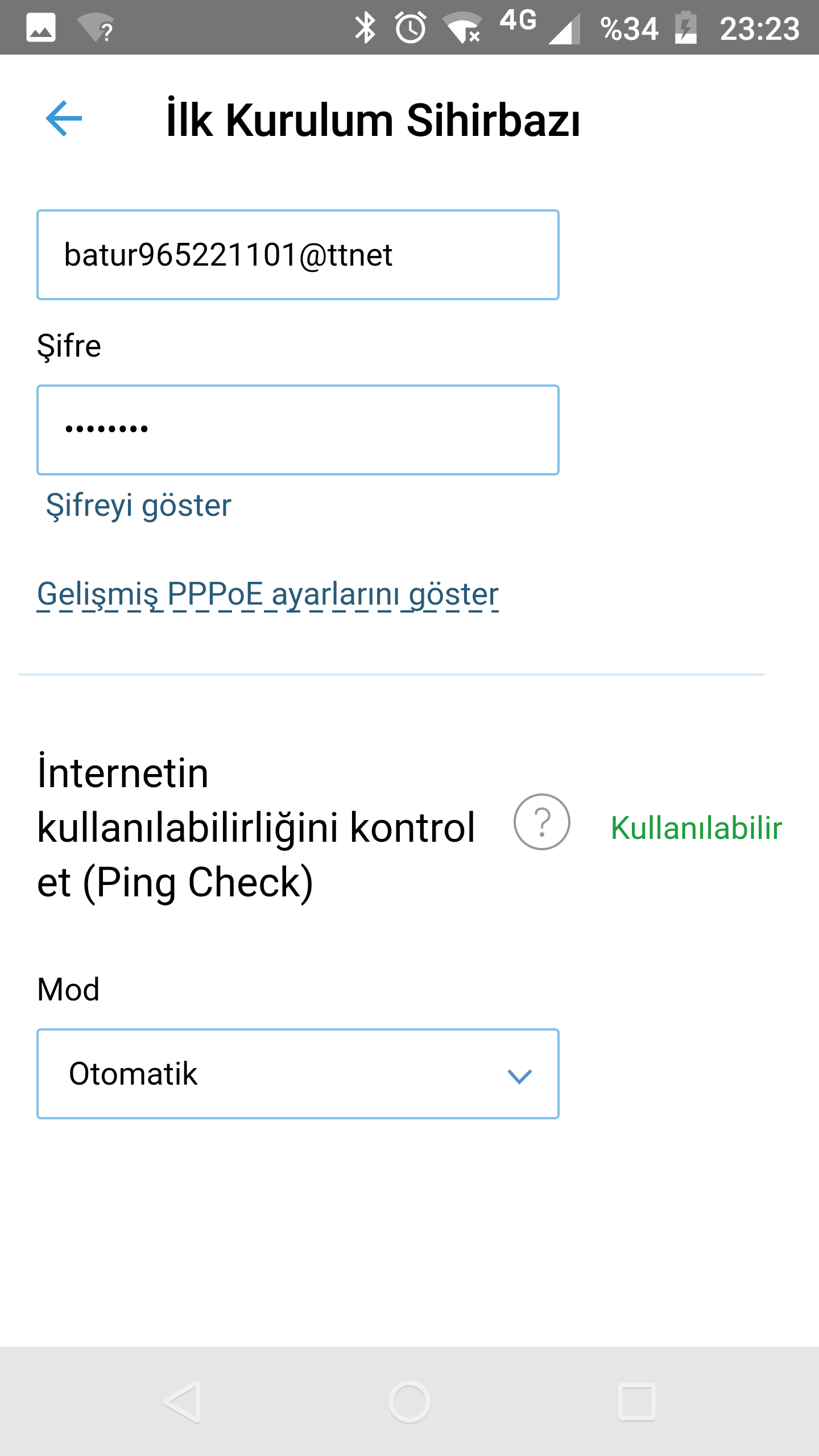This screenshot has width=819, height=1456.
Task: Toggle Şifreyi göster to reveal password
Action: tap(139, 505)
